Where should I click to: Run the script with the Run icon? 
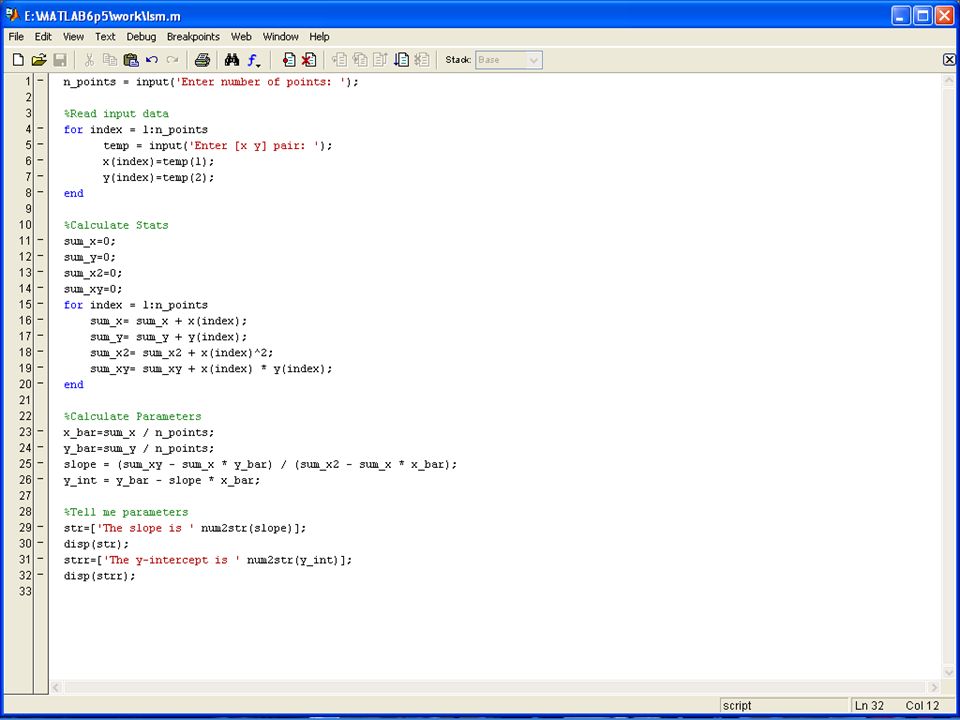(402, 60)
